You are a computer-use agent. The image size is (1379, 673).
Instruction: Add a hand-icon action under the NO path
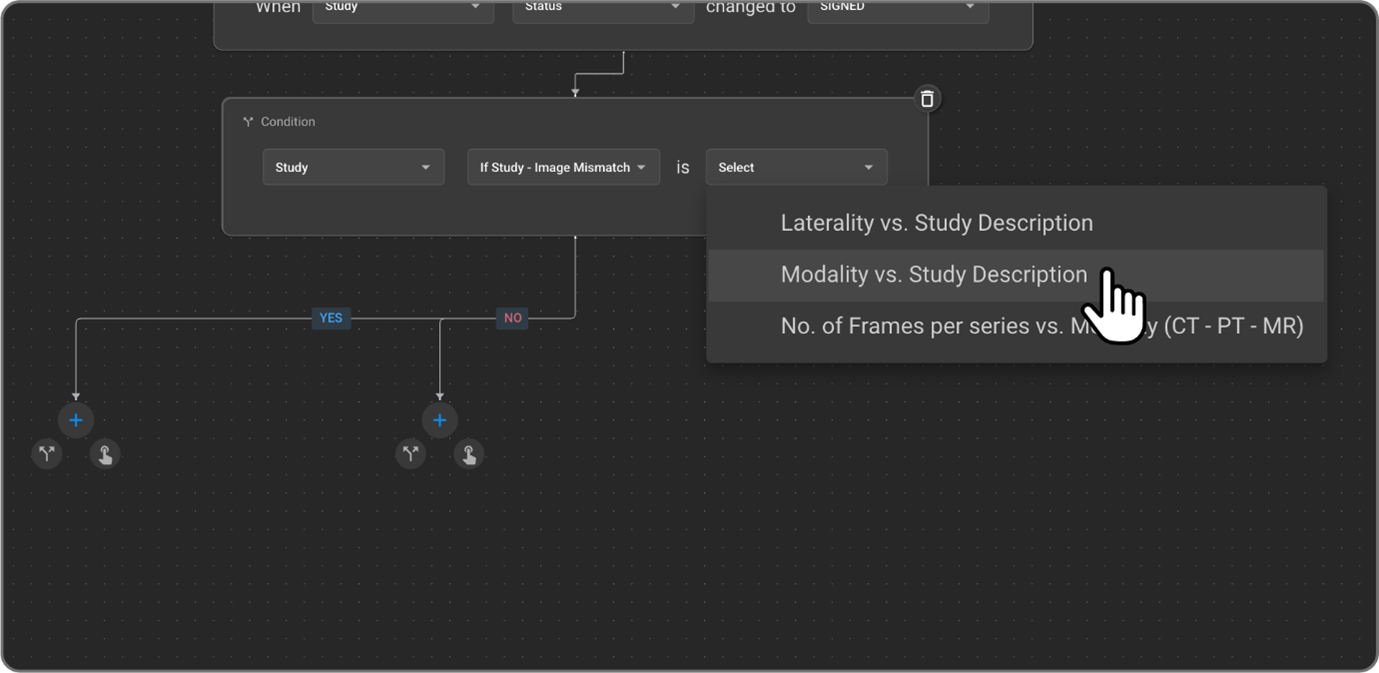pos(469,454)
